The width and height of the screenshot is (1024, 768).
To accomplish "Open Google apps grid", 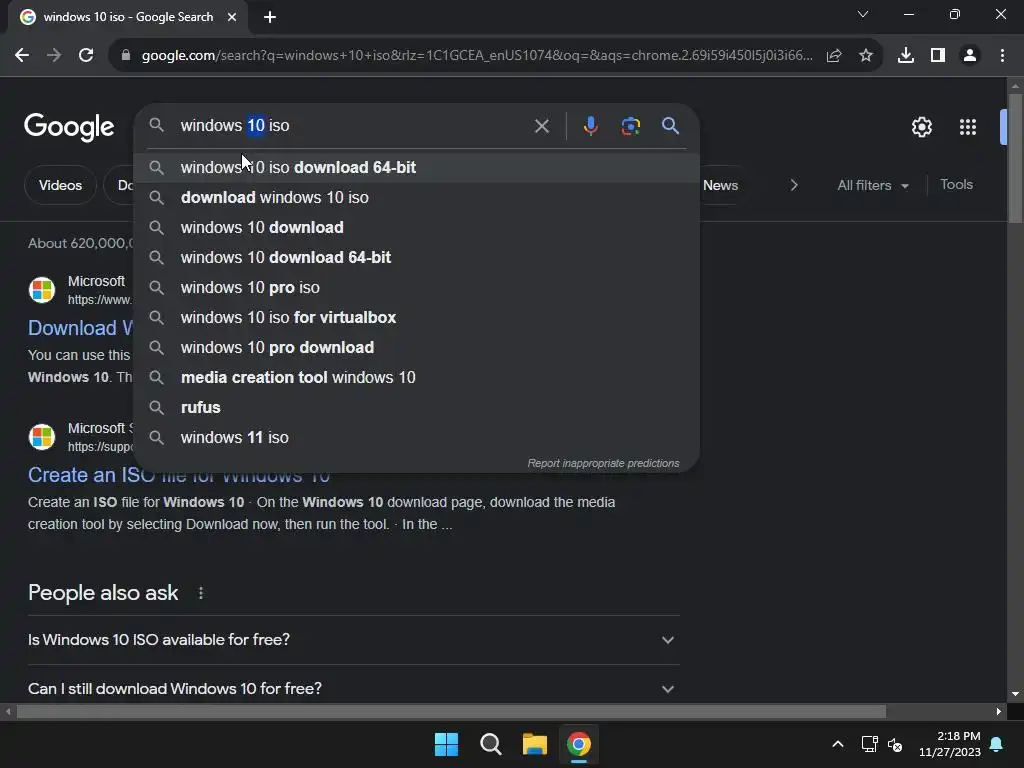I will 968,127.
